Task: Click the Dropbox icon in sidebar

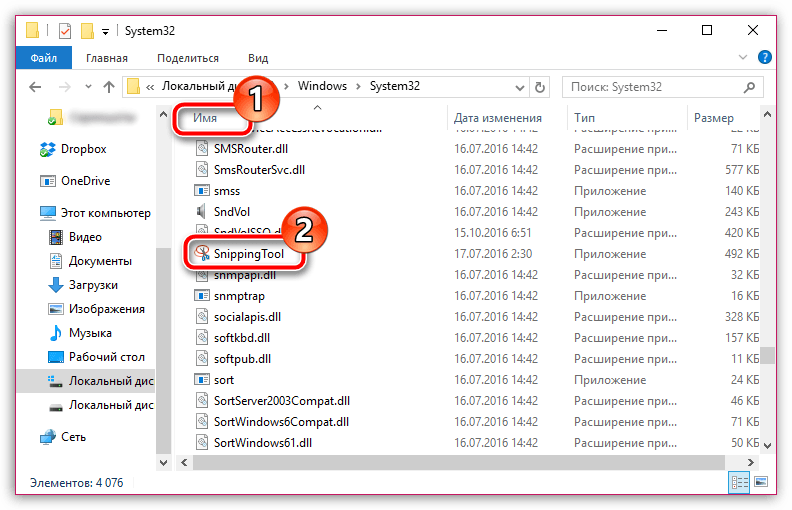Action: [47, 149]
